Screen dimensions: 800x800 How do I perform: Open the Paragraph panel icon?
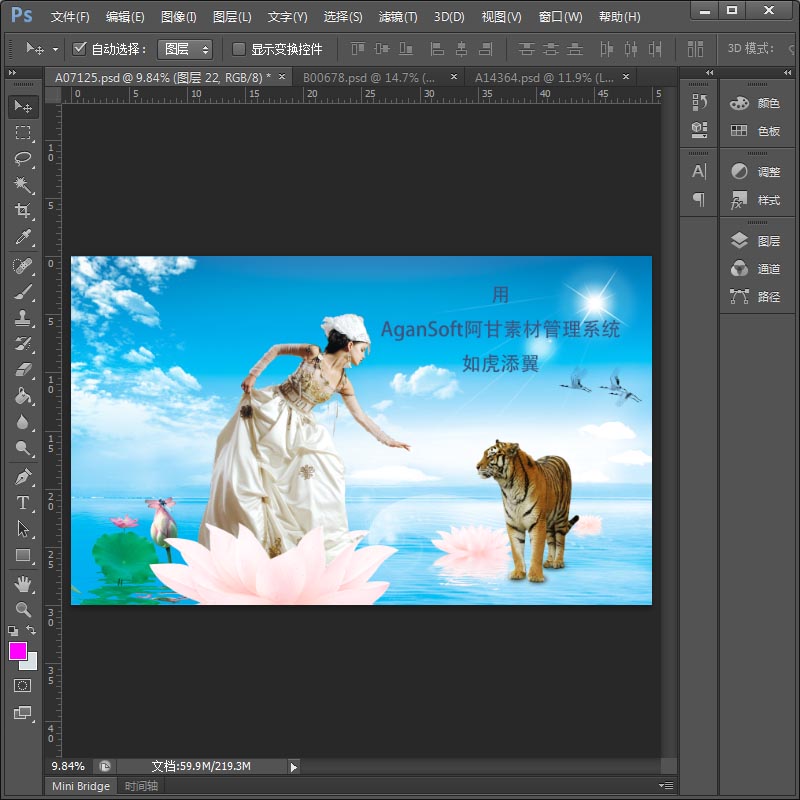click(x=699, y=199)
